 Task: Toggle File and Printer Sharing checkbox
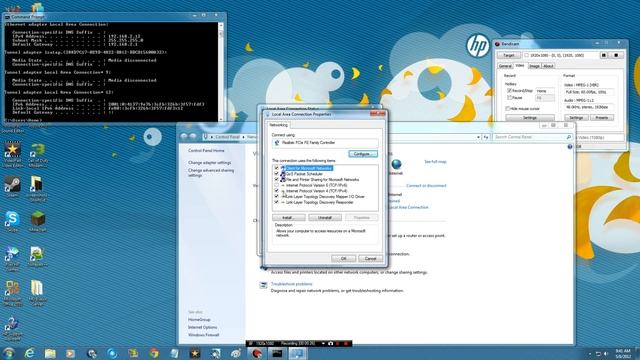[x=276, y=180]
